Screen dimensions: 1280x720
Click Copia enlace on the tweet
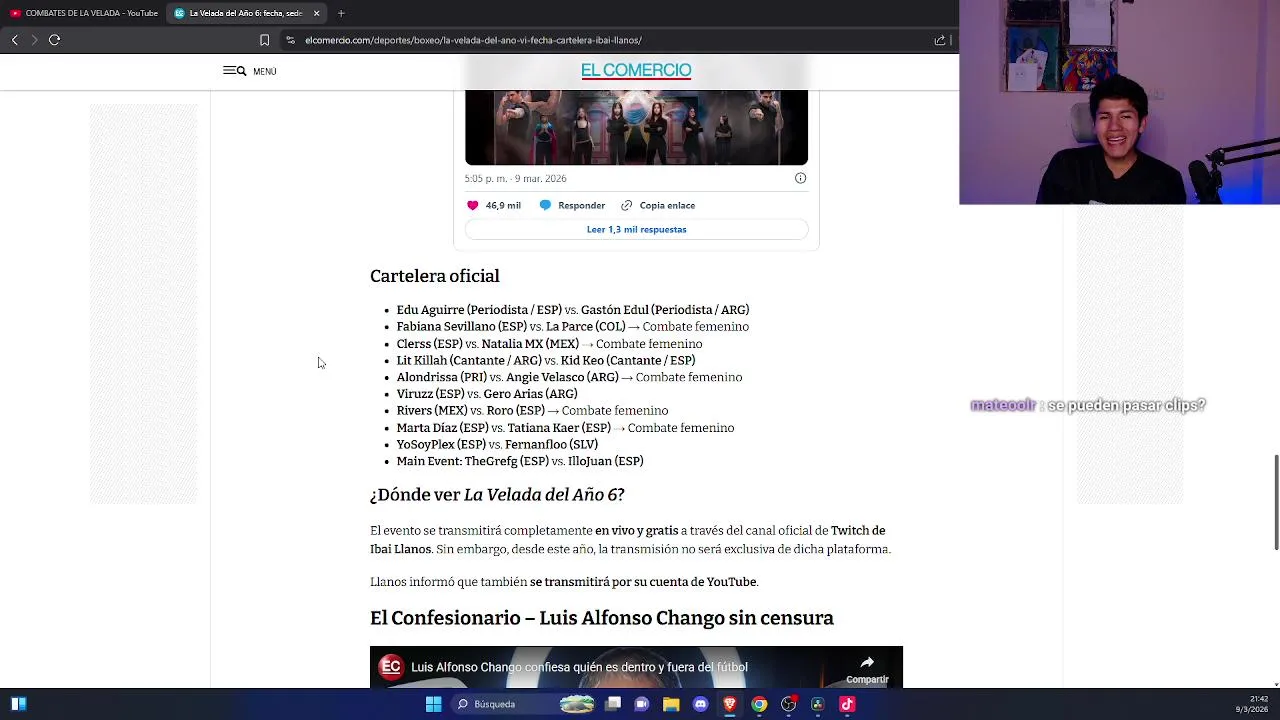pos(657,205)
